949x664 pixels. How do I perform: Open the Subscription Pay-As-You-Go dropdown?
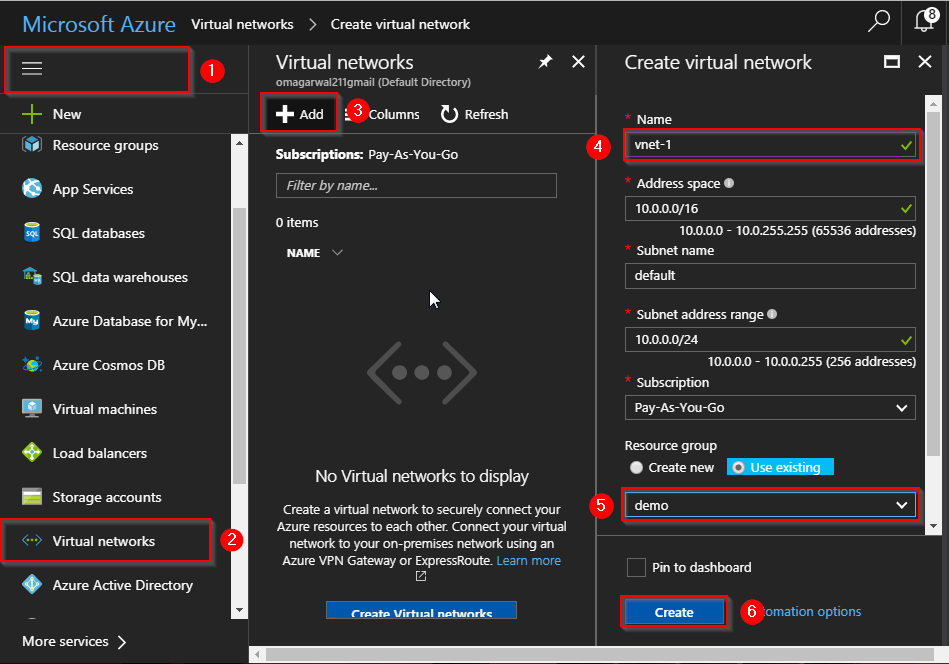coord(770,407)
